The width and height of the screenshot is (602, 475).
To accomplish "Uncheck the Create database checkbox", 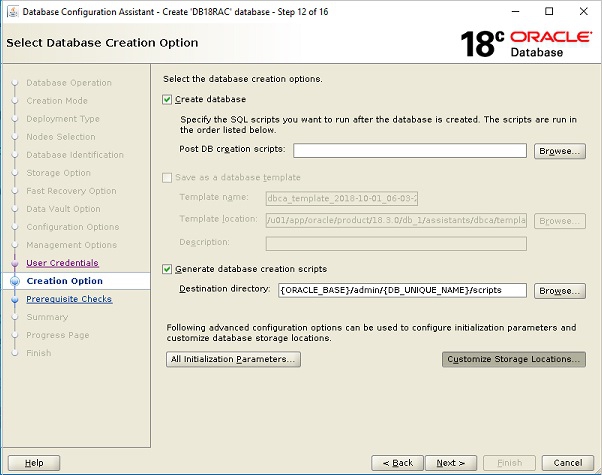I will pos(167,100).
